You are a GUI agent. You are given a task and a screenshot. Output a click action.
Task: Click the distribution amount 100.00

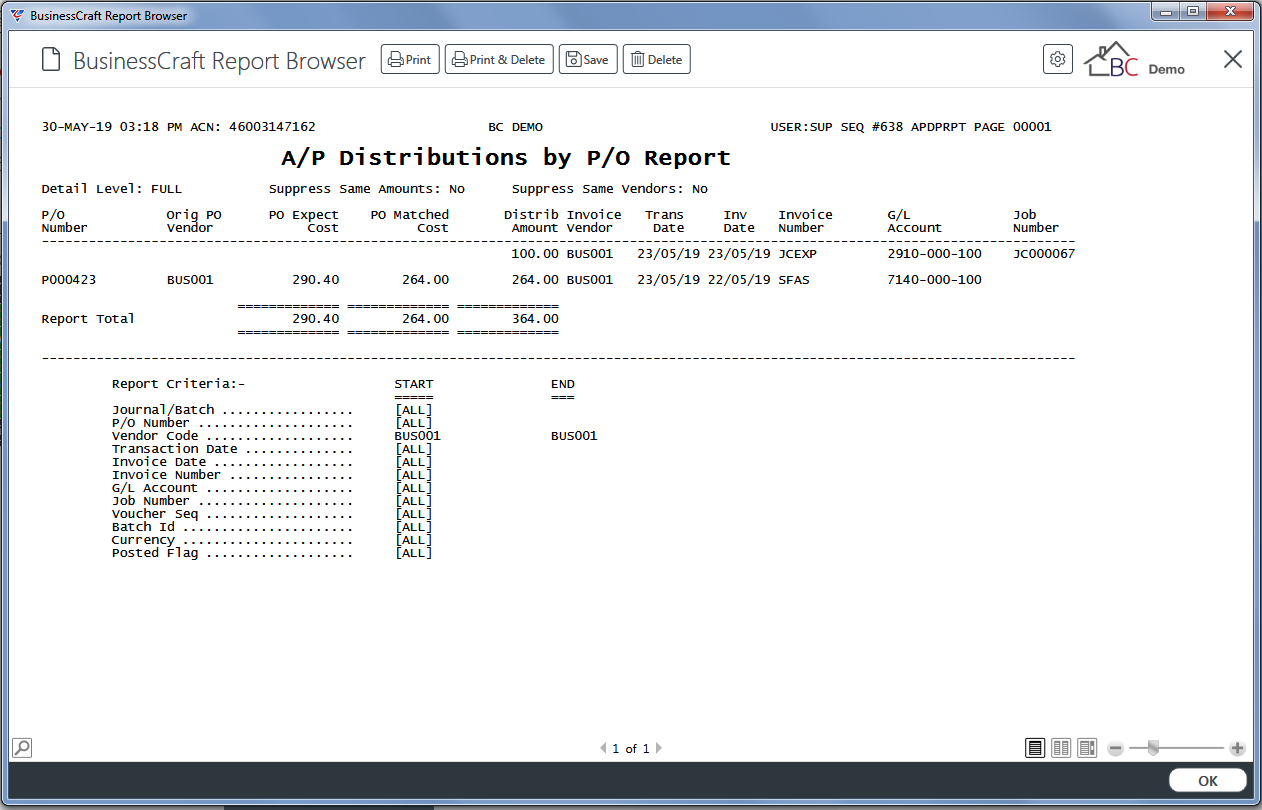tap(535, 254)
